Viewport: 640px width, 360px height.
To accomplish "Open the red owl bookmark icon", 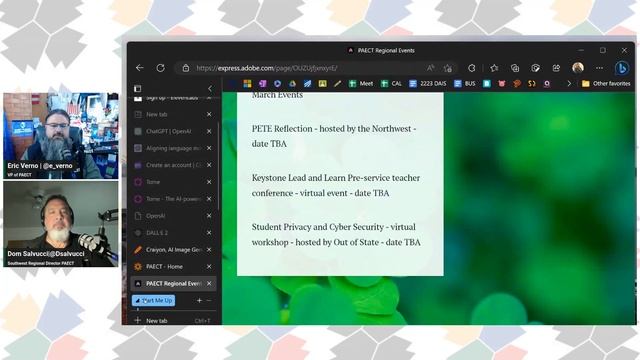I will pyautogui.click(x=502, y=84).
